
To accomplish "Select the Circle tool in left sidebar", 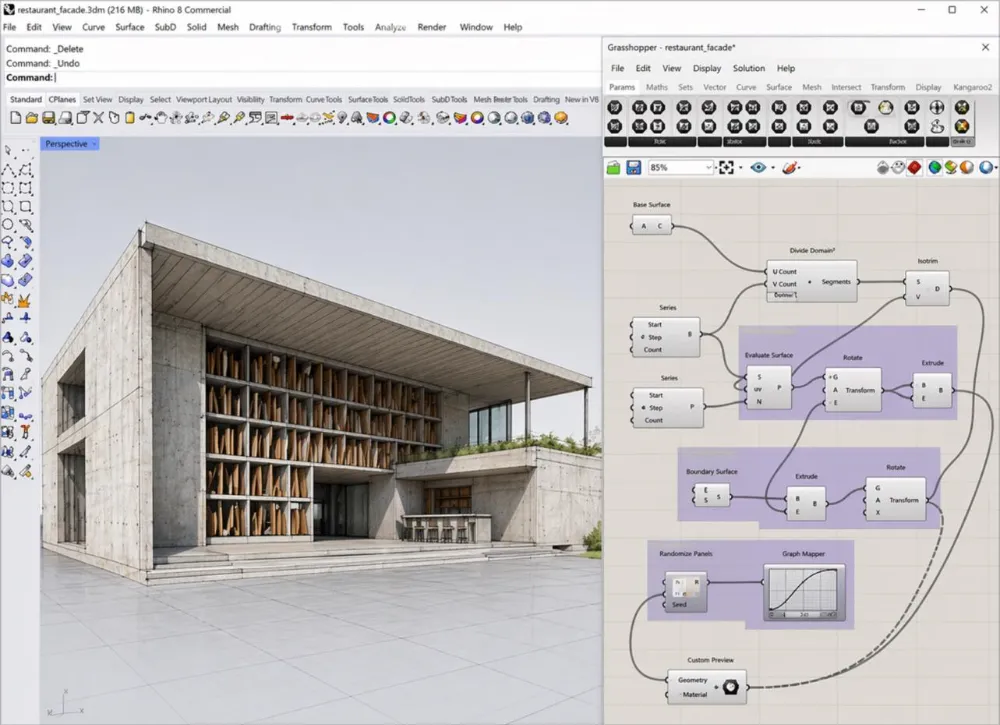I will [x=8, y=224].
